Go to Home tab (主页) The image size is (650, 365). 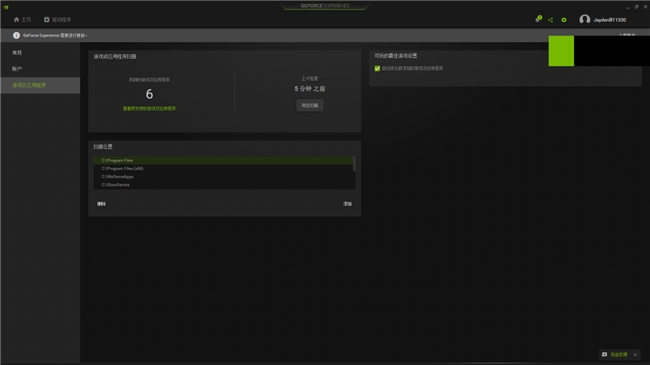coord(22,19)
